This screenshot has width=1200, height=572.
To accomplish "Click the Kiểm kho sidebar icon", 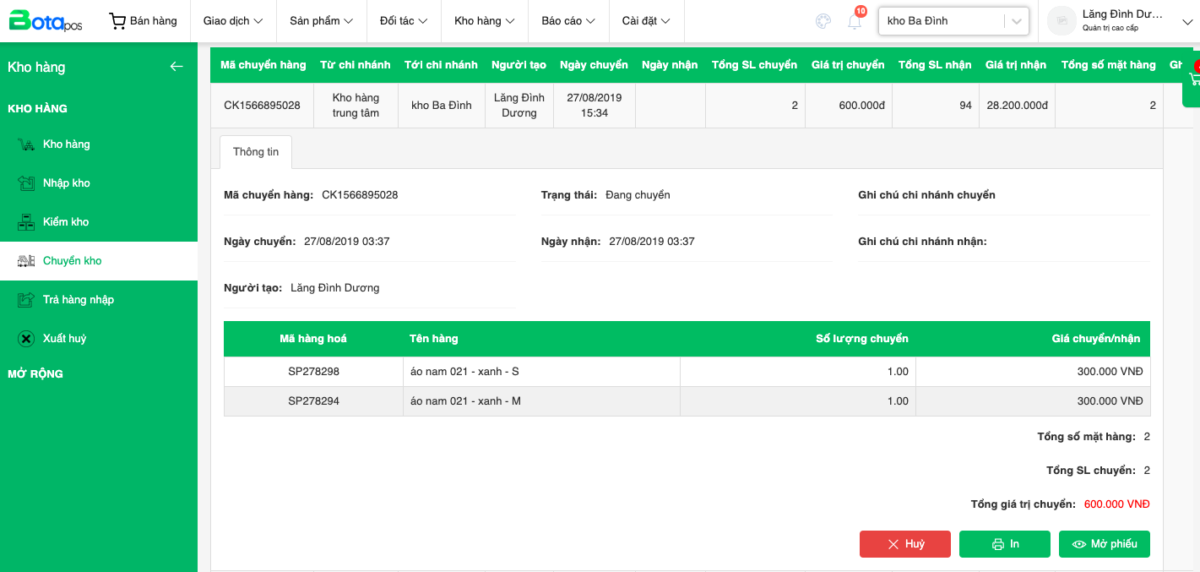I will 27,222.
